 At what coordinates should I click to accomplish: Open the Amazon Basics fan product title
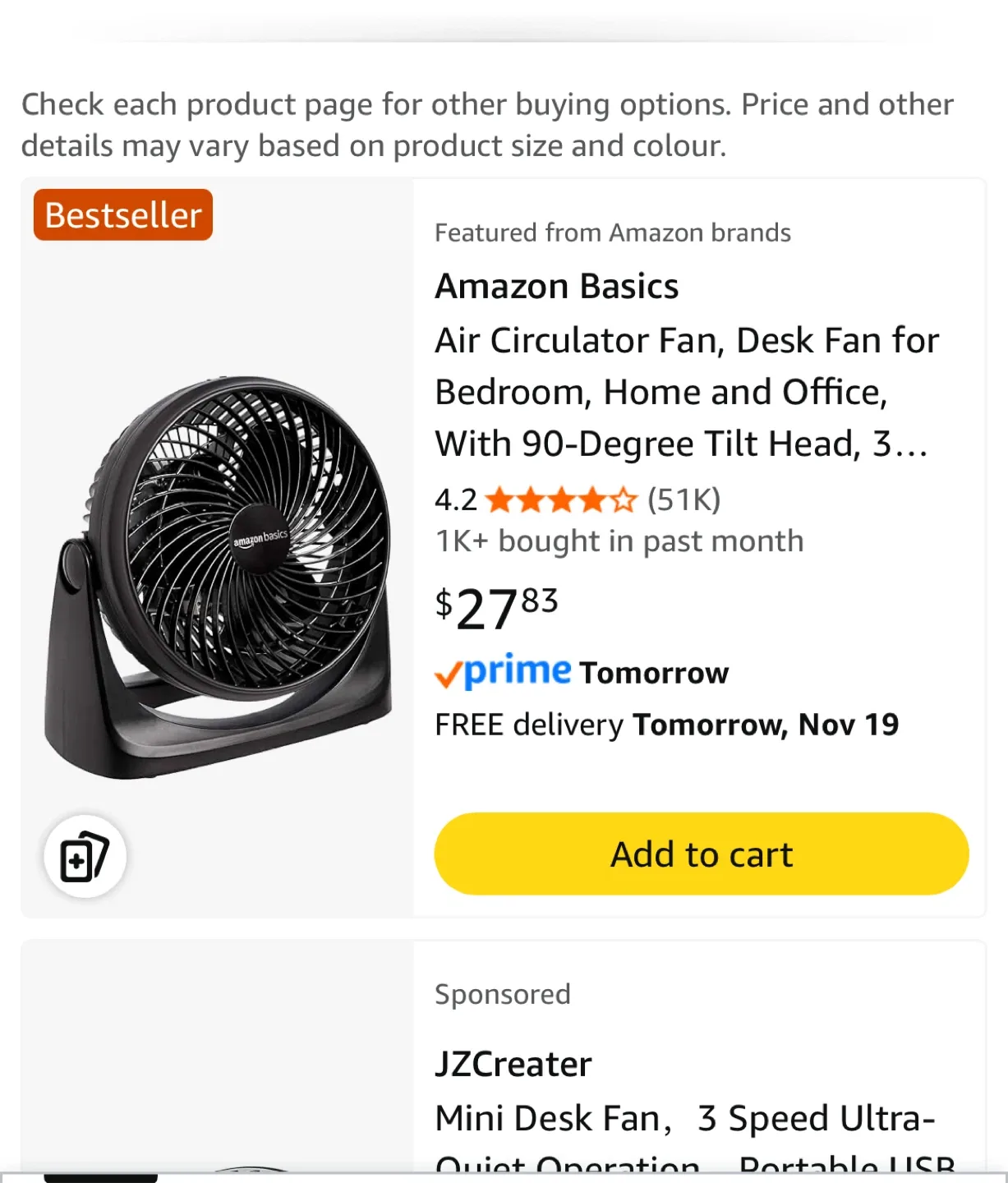coord(687,392)
